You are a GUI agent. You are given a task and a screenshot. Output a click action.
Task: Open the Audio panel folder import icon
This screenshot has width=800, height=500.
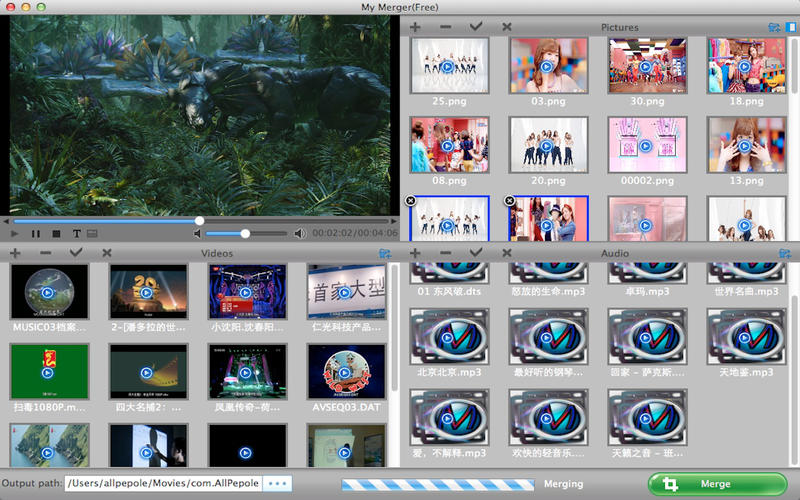785,253
